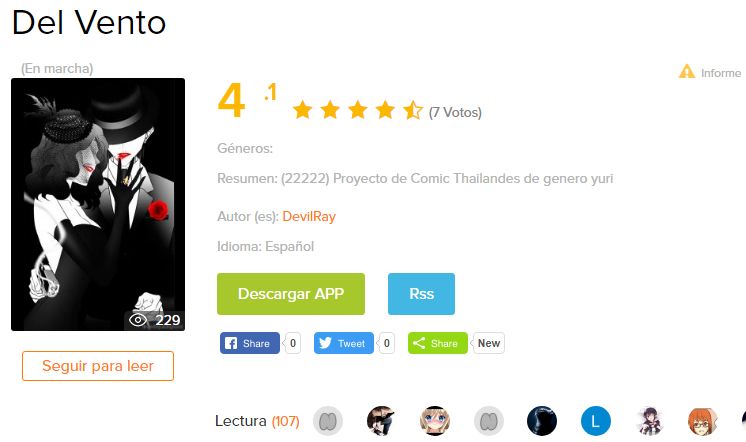Rate the comic with the fifth star
This screenshot has height=442, width=746.
pyautogui.click(x=412, y=110)
